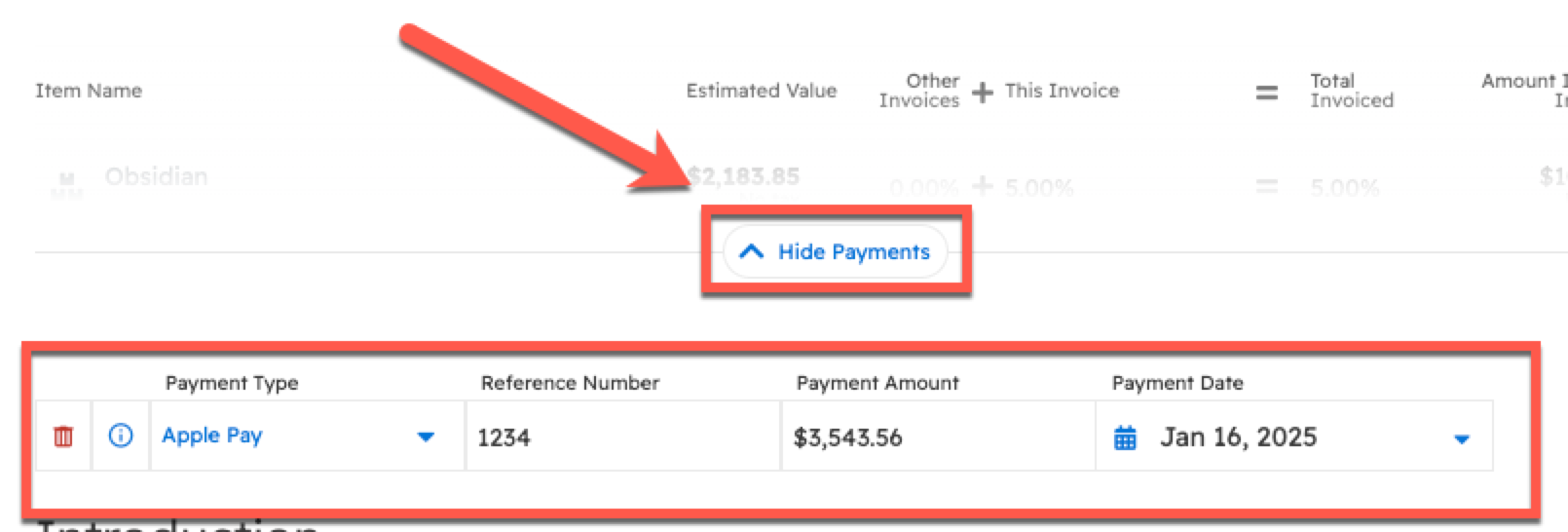The height and width of the screenshot is (532, 1568).
Task: Select the Obsidian item name
Action: point(156,176)
